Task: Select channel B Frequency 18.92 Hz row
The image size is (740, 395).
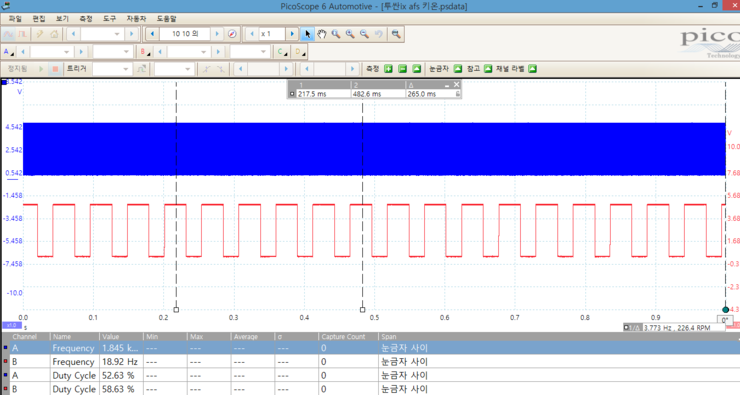Action: [x=371, y=361]
